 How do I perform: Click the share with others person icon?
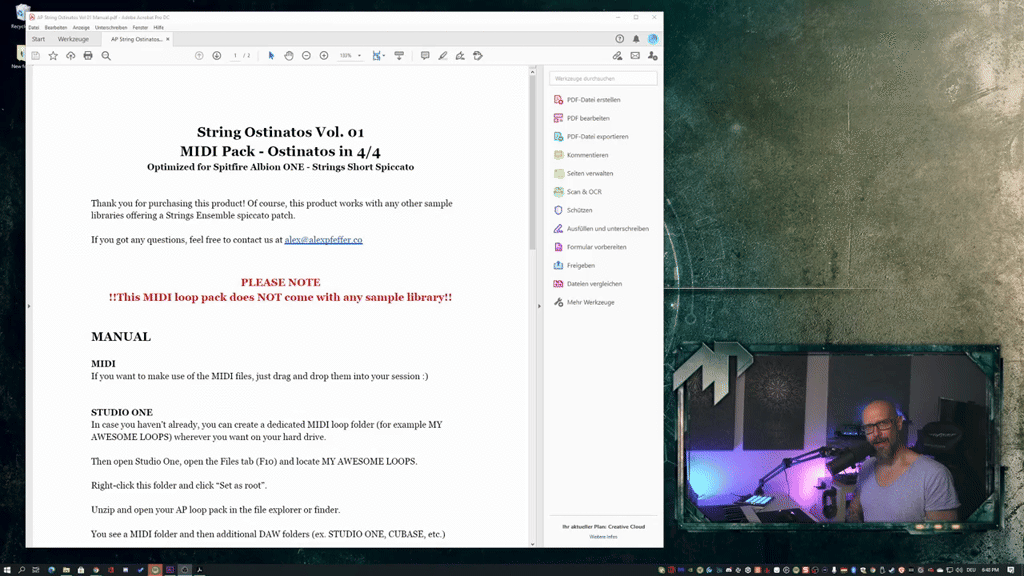pyautogui.click(x=652, y=56)
